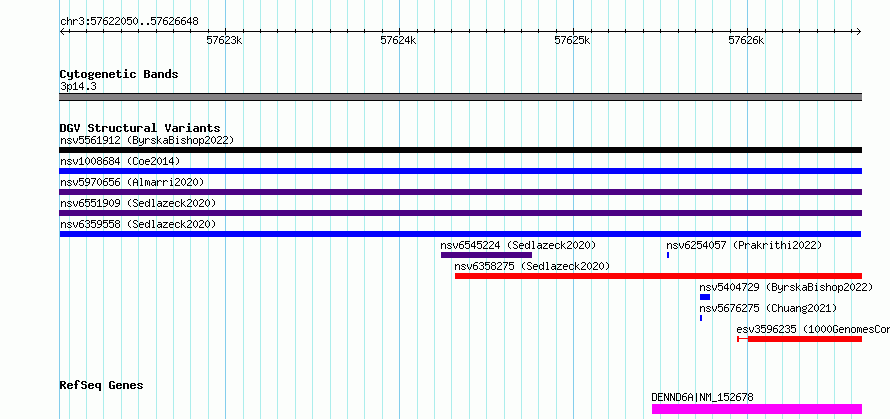Click the nsv6551909 (Sedlazeck2020) label

click(138, 203)
